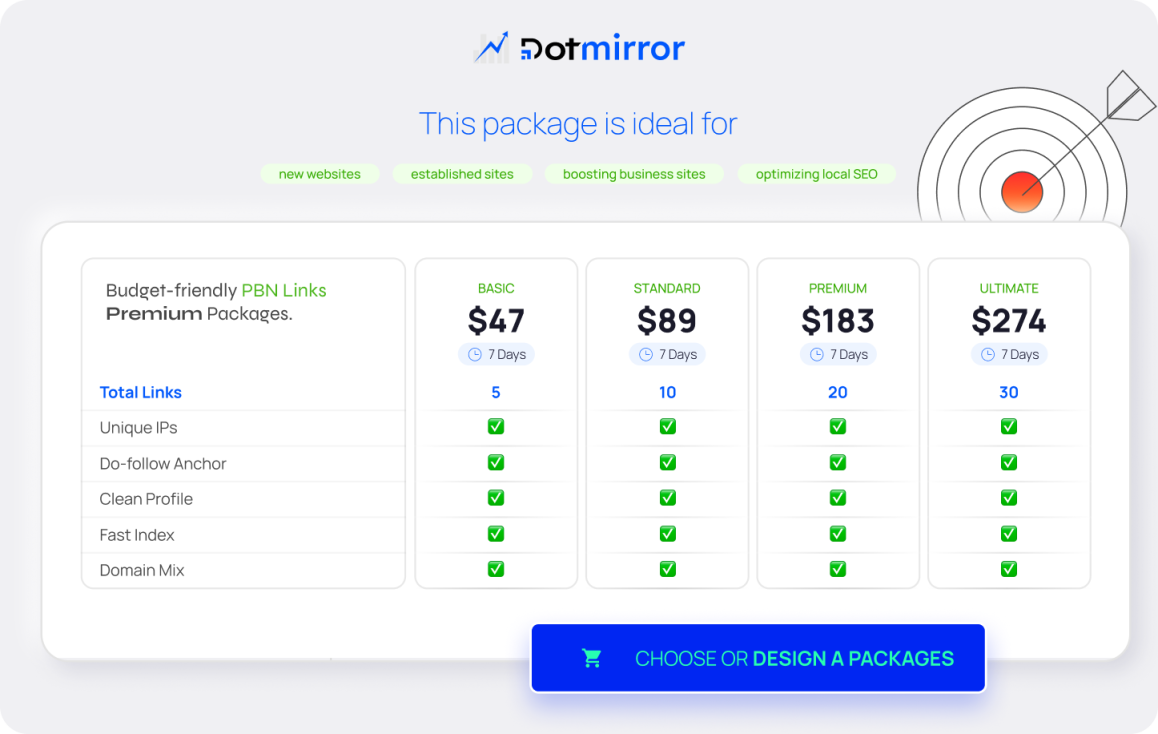
Task: Click the '7 Days' badge under $89
Action: pyautogui.click(x=668, y=354)
